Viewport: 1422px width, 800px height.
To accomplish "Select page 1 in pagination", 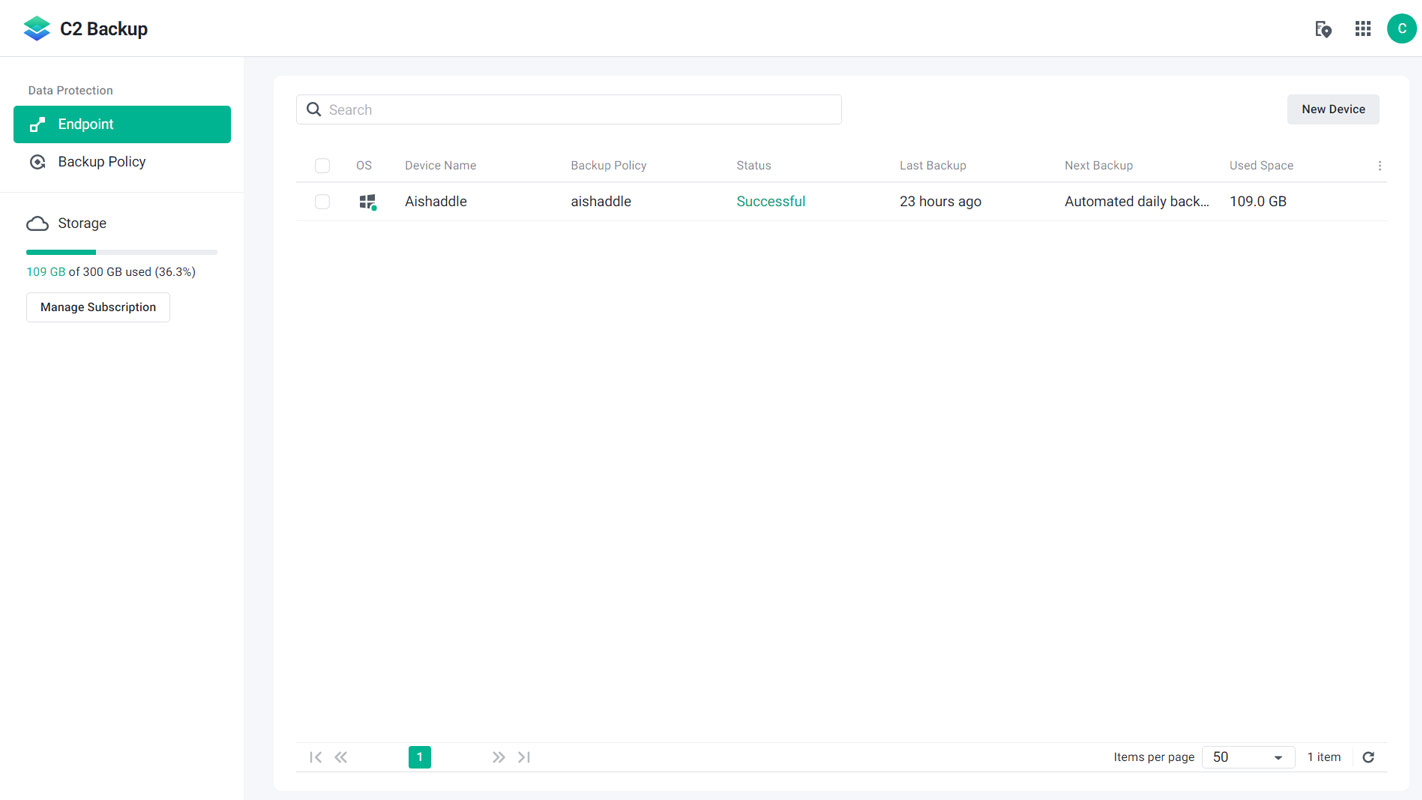I will 420,758.
